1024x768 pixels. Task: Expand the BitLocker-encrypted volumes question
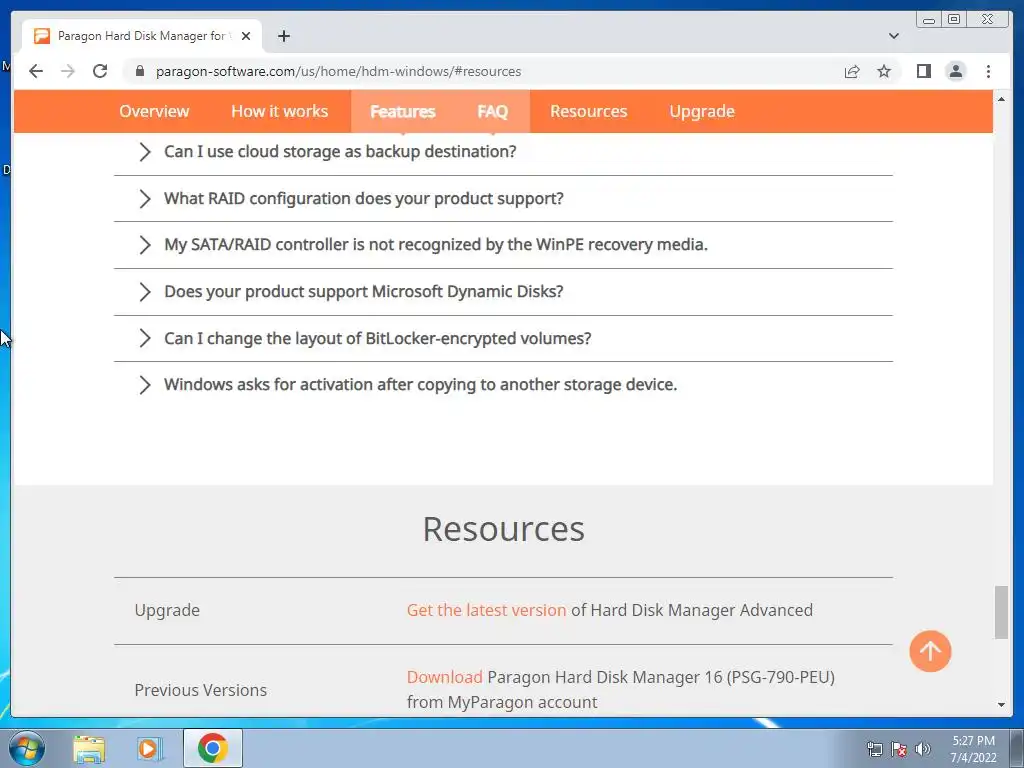point(503,338)
